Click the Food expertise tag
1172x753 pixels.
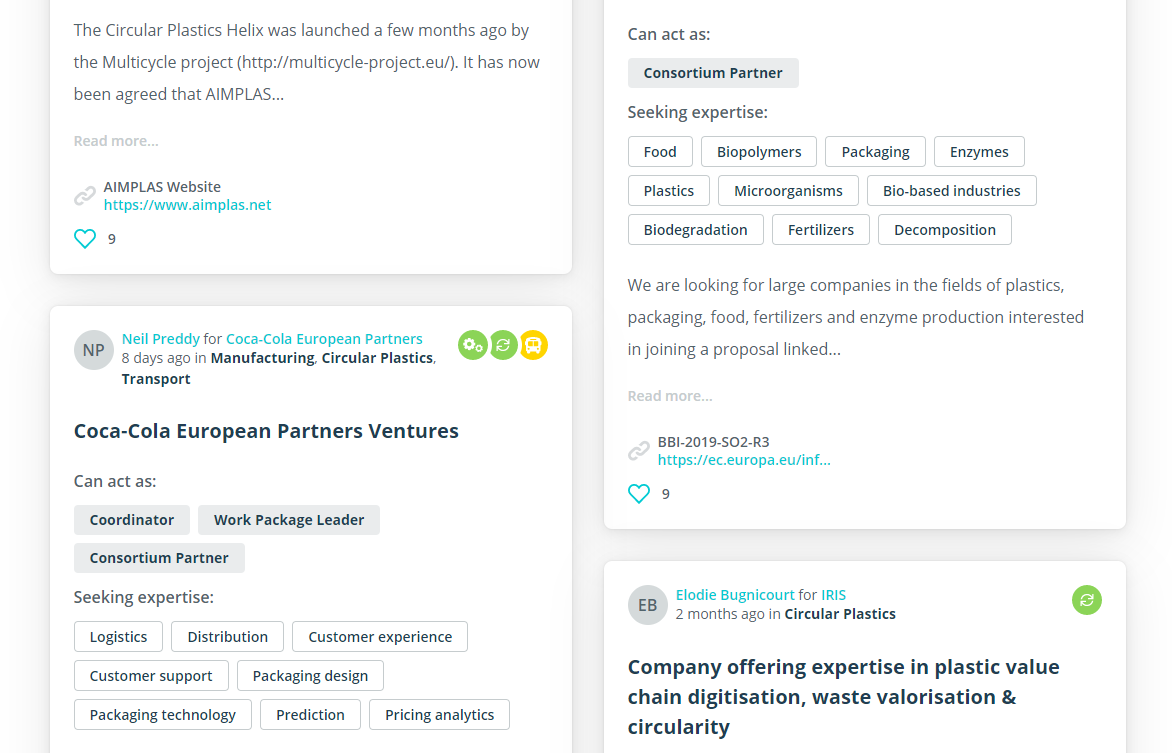(660, 152)
